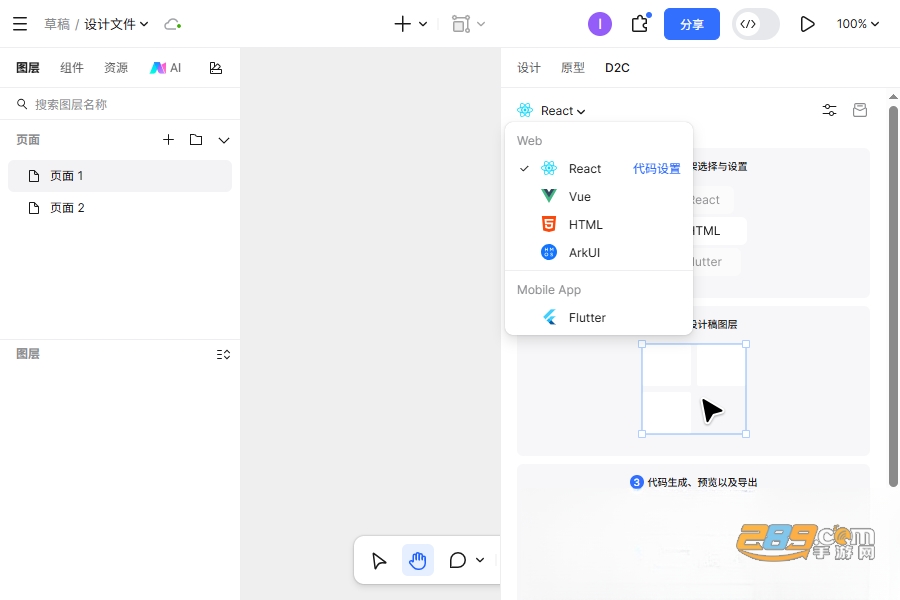This screenshot has width=900, height=600.
Task: Collapse the 页面 pages section
Action: coord(224,140)
